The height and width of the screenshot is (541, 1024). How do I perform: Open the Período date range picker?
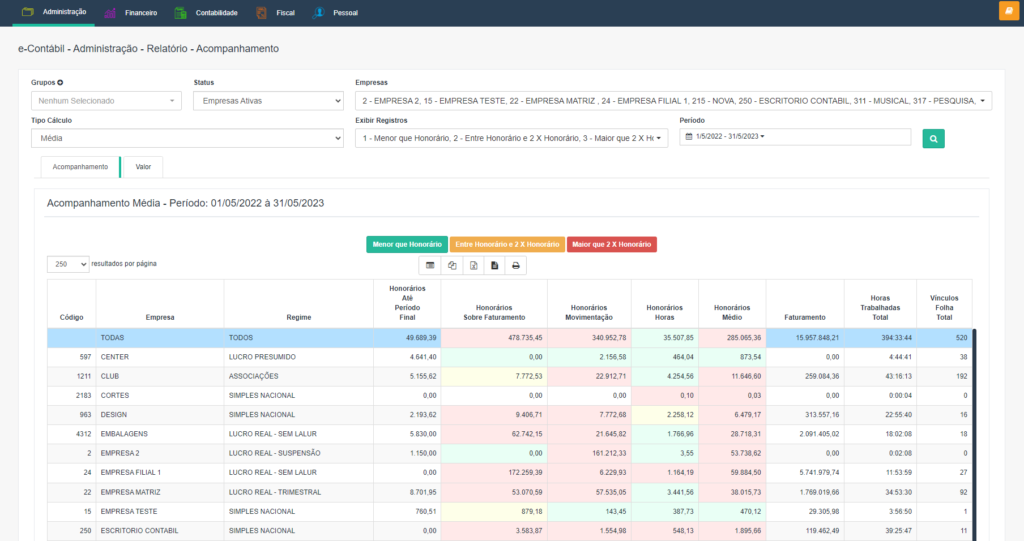[x=795, y=137]
